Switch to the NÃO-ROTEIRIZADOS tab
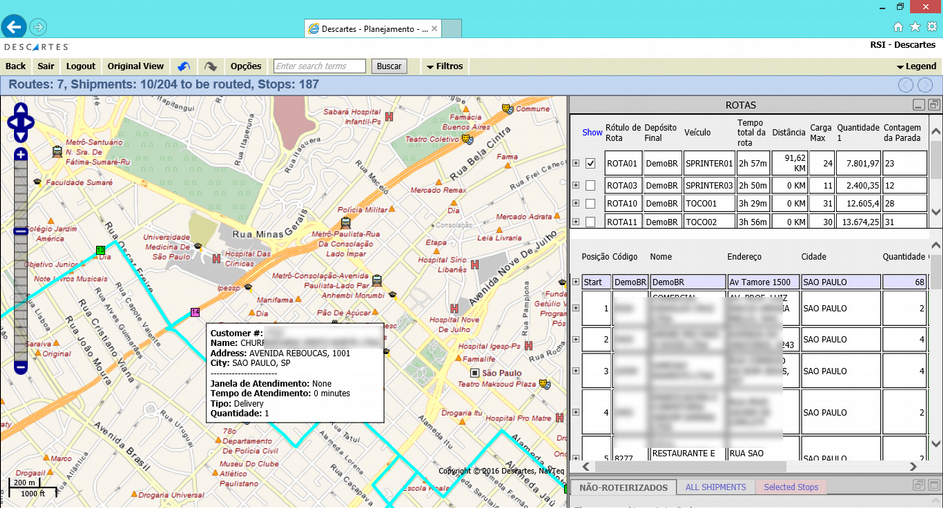Image resolution: width=943 pixels, height=508 pixels. tap(623, 488)
